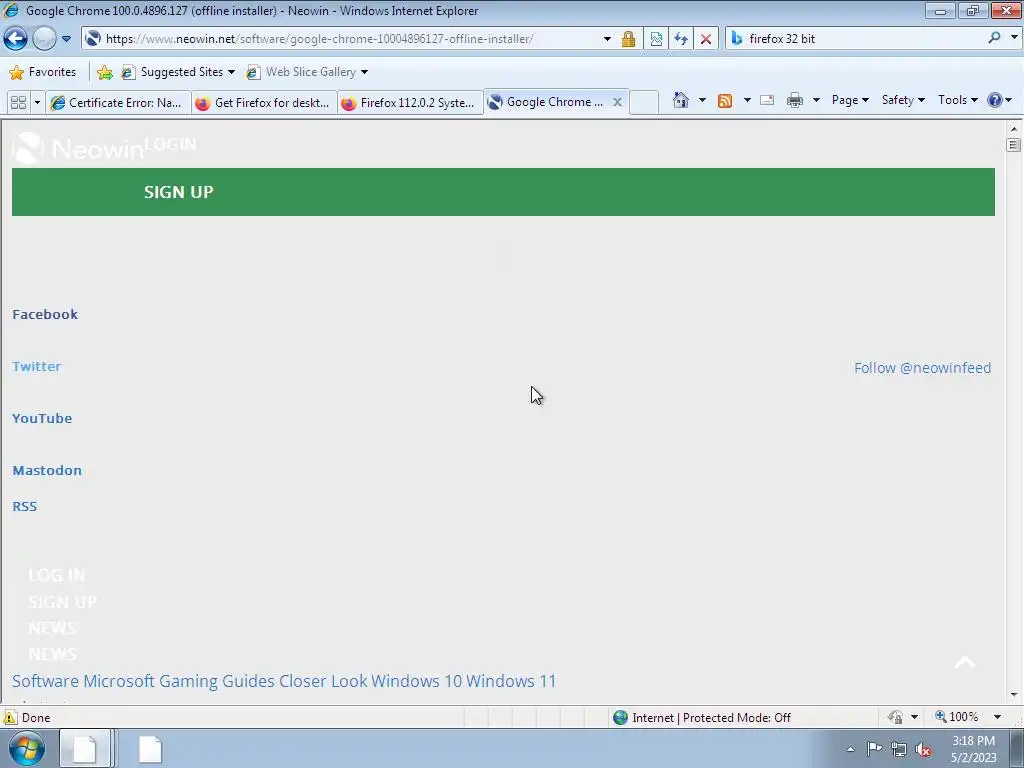Open the YouTube link
Viewport: 1024px width, 768px height.
pos(42,418)
